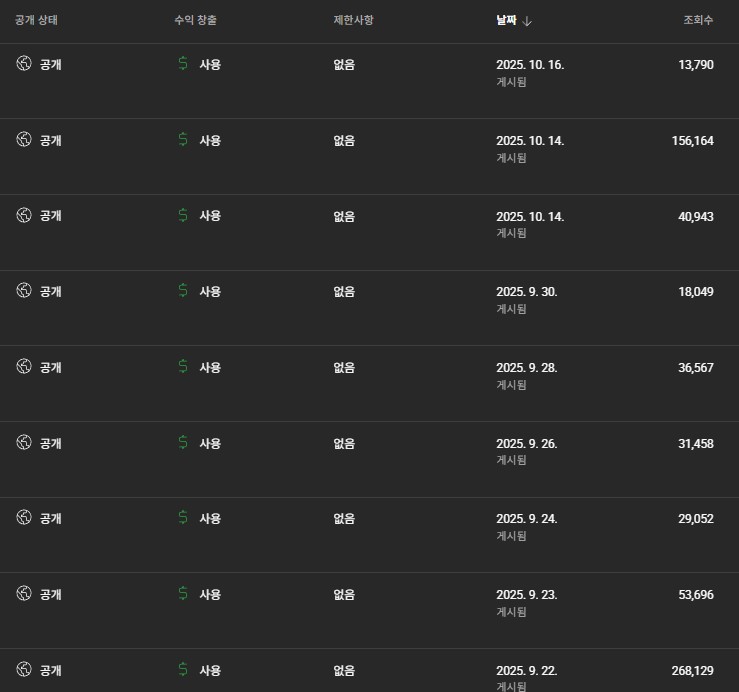The image size is (739, 692).
Task: Click the 공개 상태 column header
Action: point(38,20)
